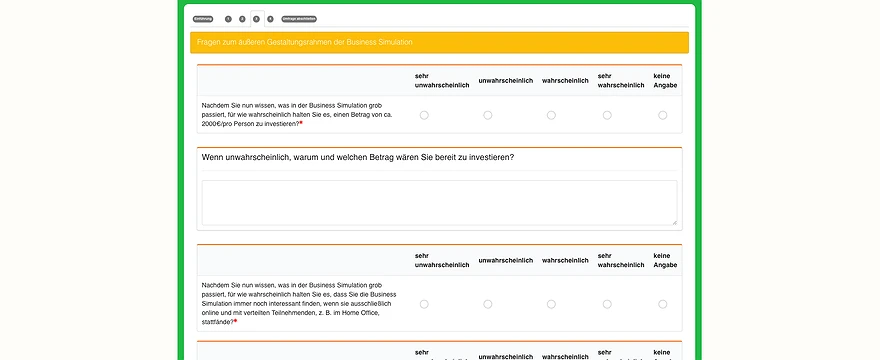Select 'unwahrscheinlich' for the 2000€ investment question
The image size is (880, 360).
[488, 115]
